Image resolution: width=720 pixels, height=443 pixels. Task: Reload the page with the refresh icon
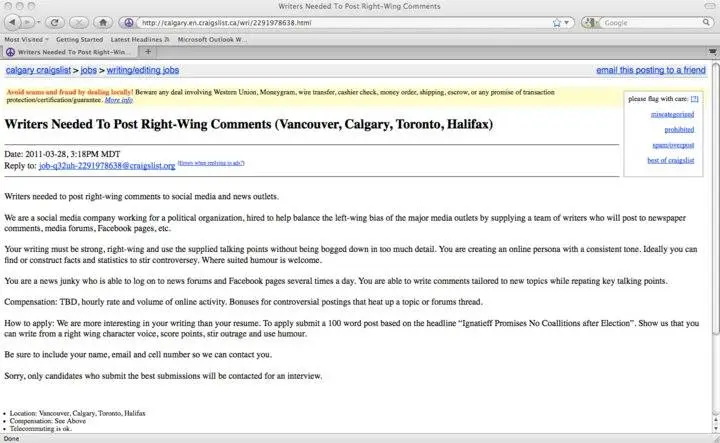pos(54,21)
